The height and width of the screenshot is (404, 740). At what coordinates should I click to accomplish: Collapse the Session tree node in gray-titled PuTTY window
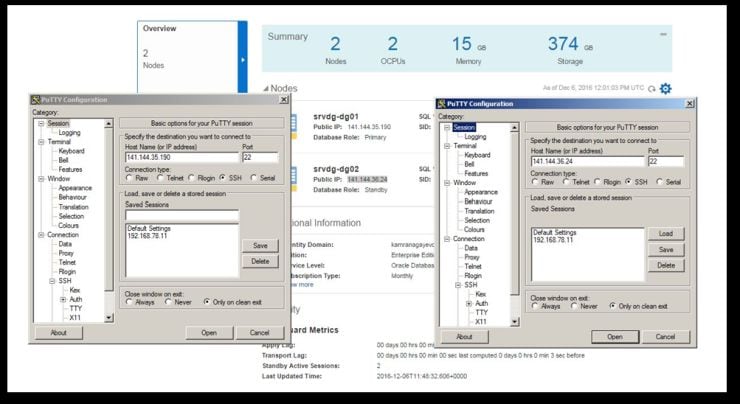[x=41, y=124]
